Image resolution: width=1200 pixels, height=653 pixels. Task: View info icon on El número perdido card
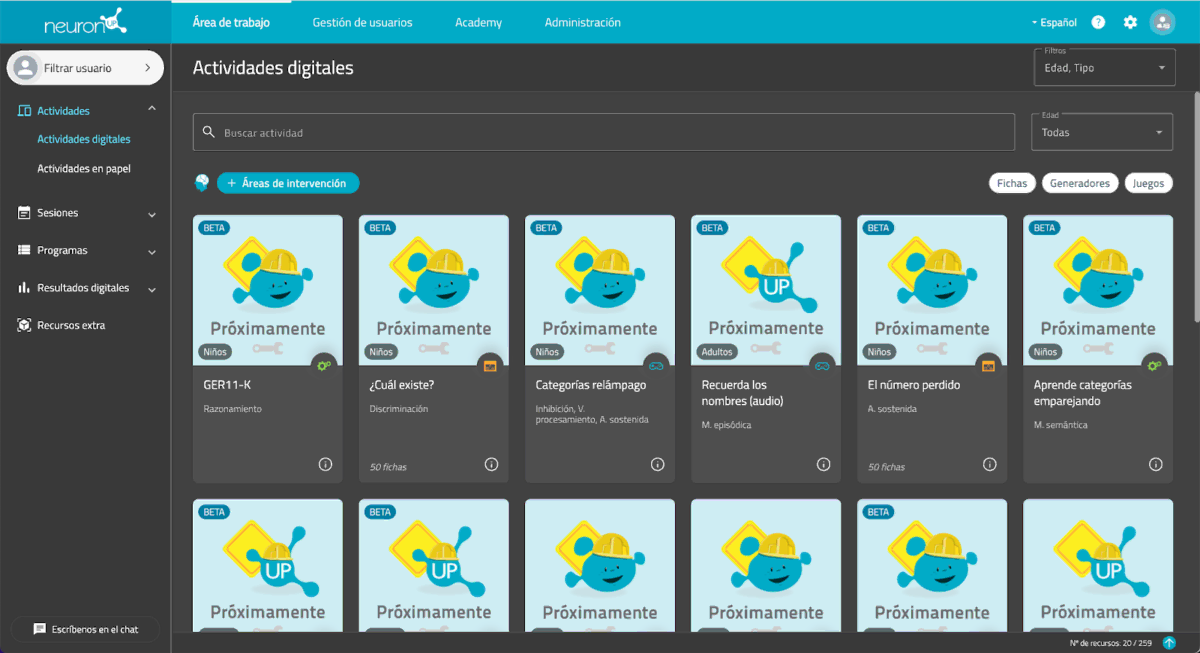pyautogui.click(x=989, y=464)
